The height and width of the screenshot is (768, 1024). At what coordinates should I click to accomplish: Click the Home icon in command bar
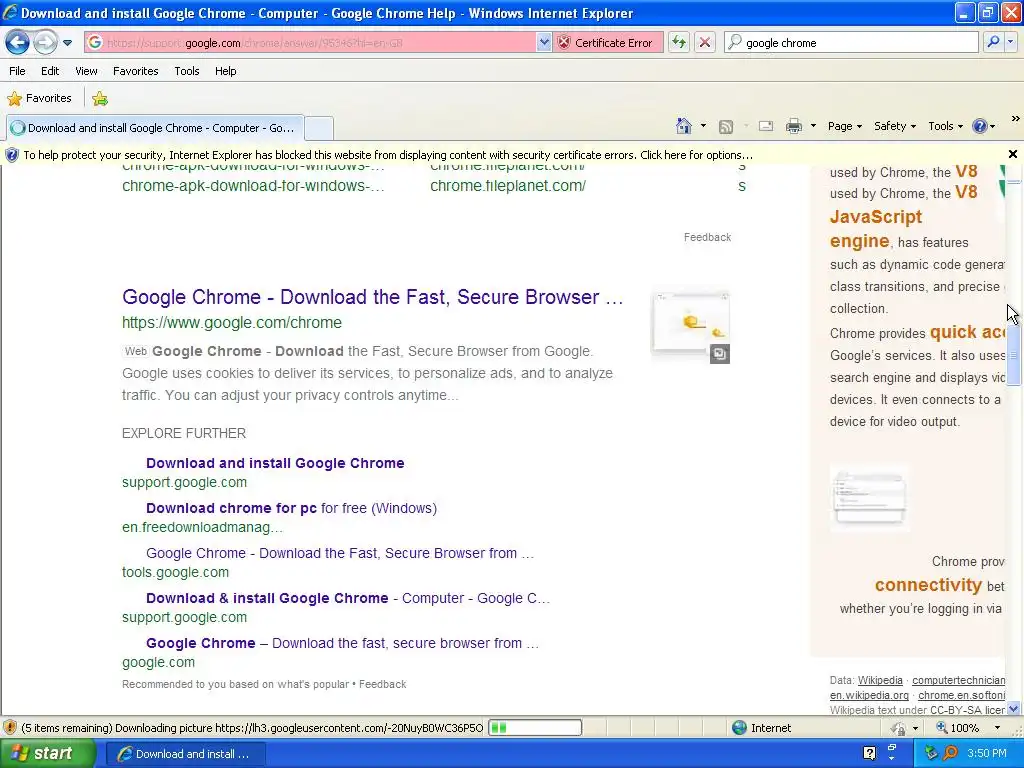point(683,126)
